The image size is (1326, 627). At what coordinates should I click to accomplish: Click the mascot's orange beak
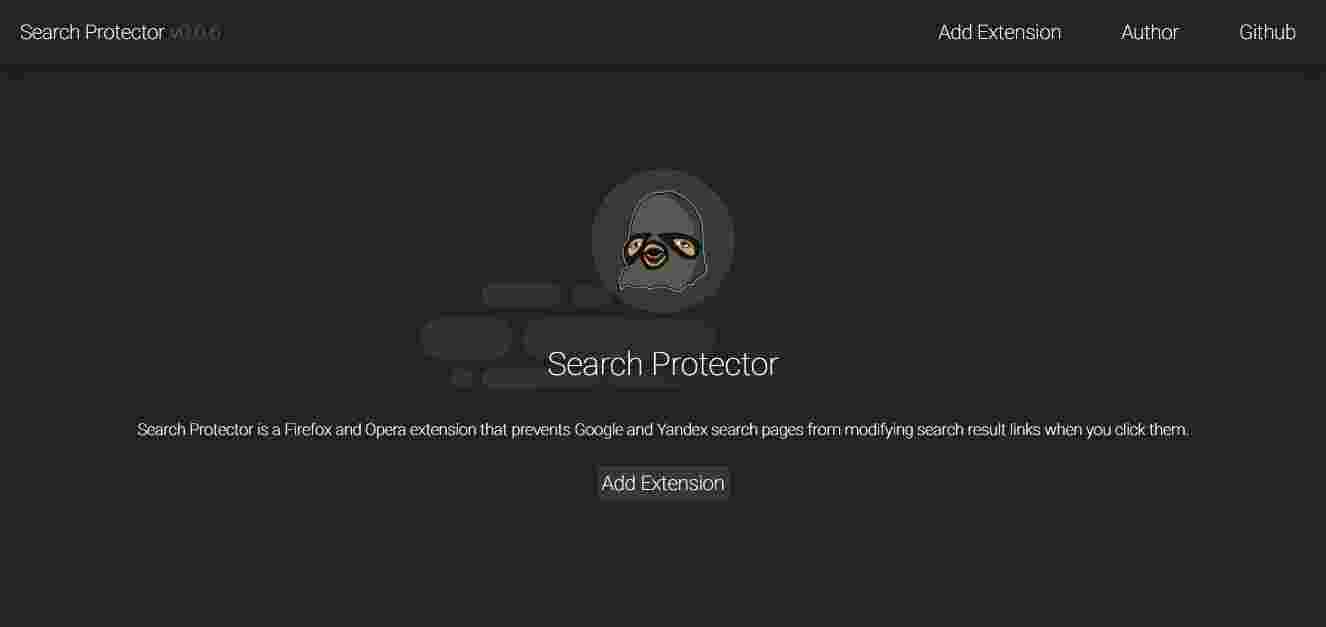[x=652, y=258]
